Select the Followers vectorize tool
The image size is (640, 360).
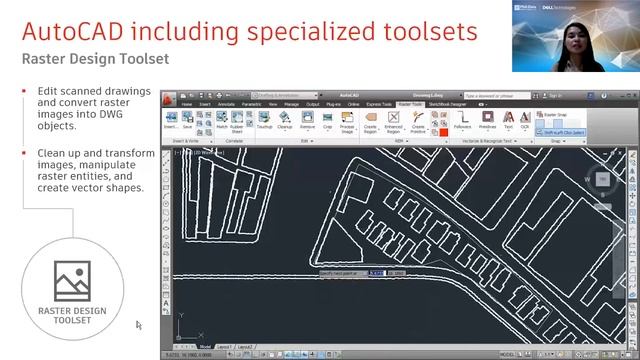pyautogui.click(x=462, y=121)
